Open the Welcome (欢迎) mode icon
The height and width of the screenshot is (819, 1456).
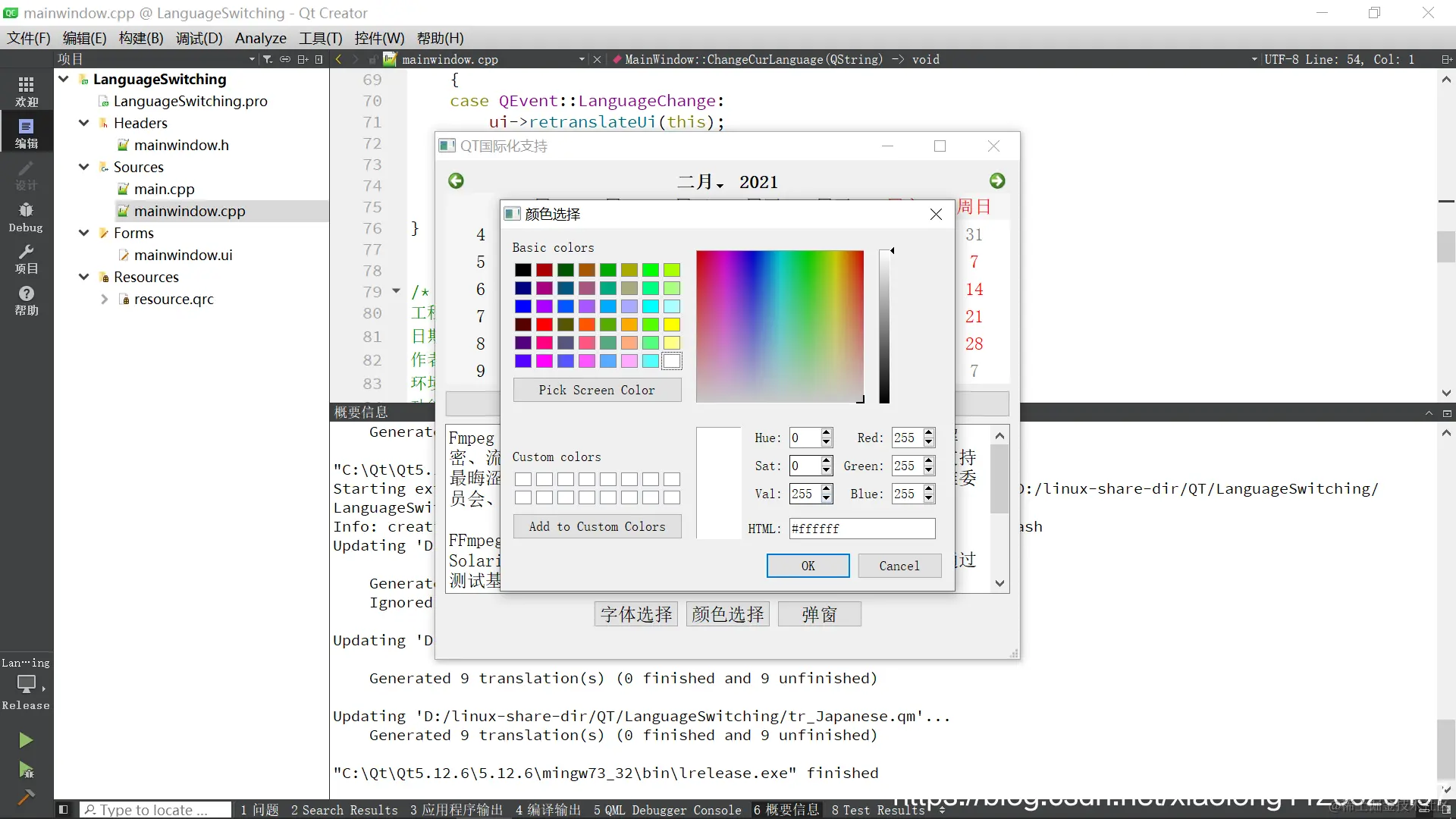tap(26, 90)
